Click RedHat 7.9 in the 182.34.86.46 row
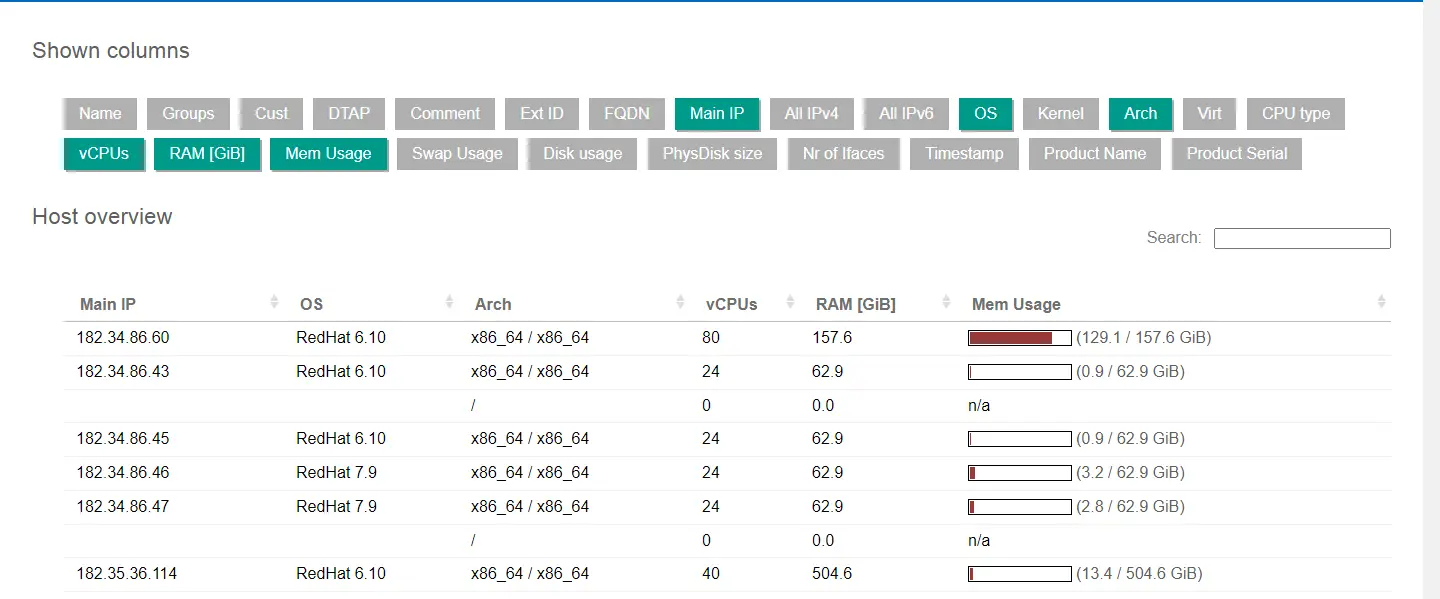The image size is (1440, 599). click(x=337, y=473)
